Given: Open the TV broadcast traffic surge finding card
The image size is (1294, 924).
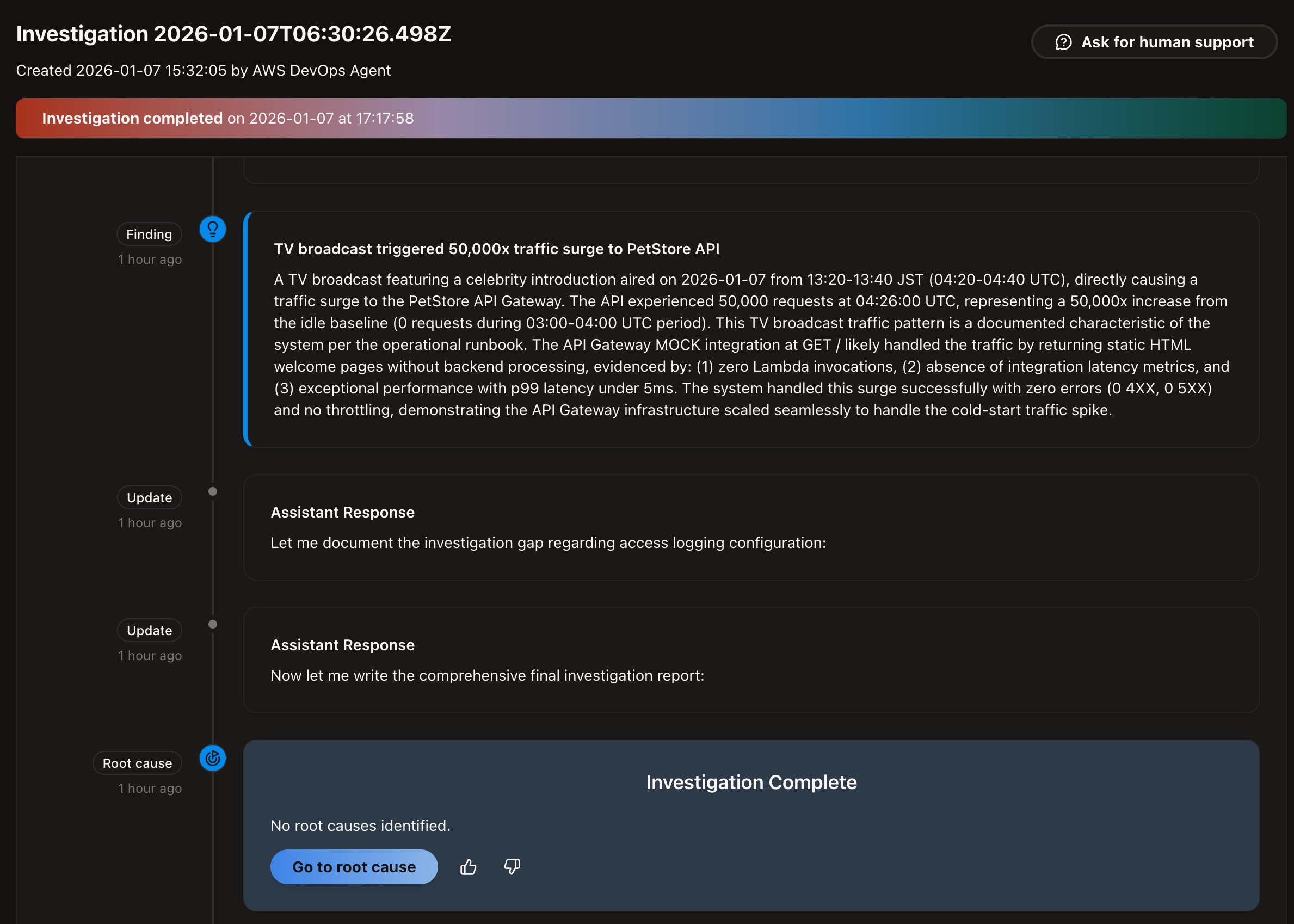Looking at the screenshot, I should pyautogui.click(x=751, y=330).
